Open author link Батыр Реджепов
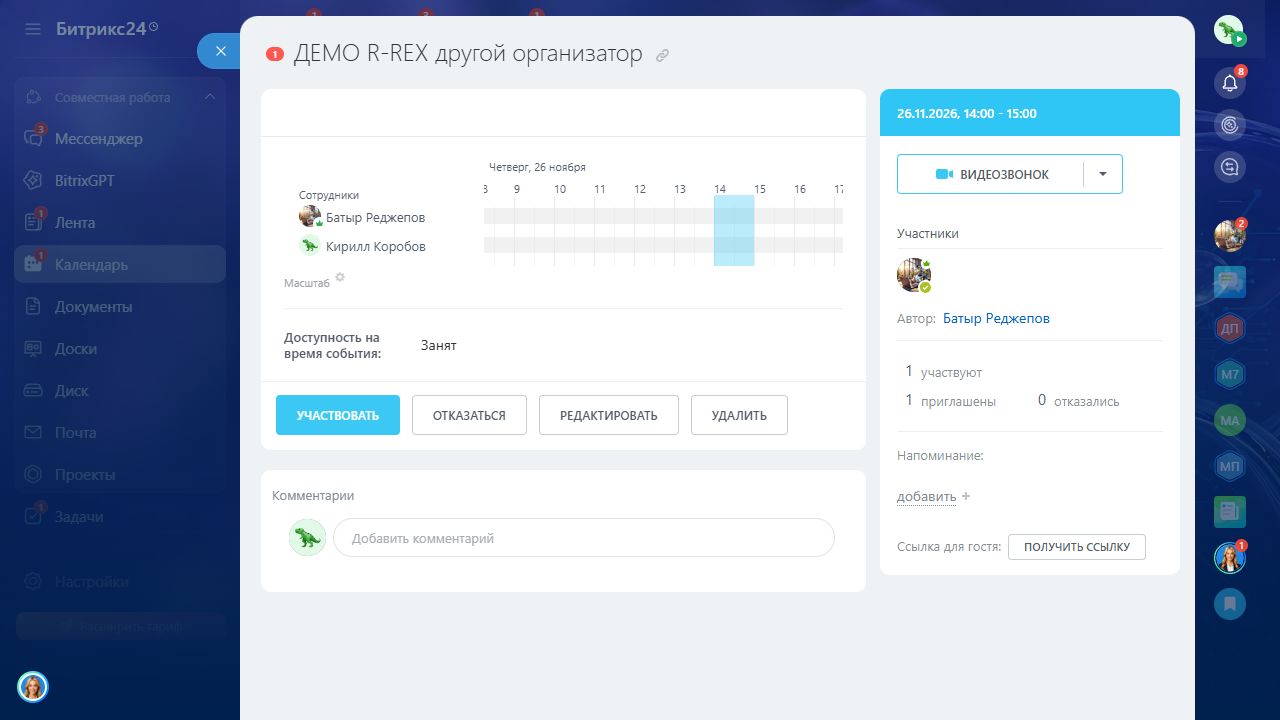The width and height of the screenshot is (1280, 720). (x=996, y=319)
